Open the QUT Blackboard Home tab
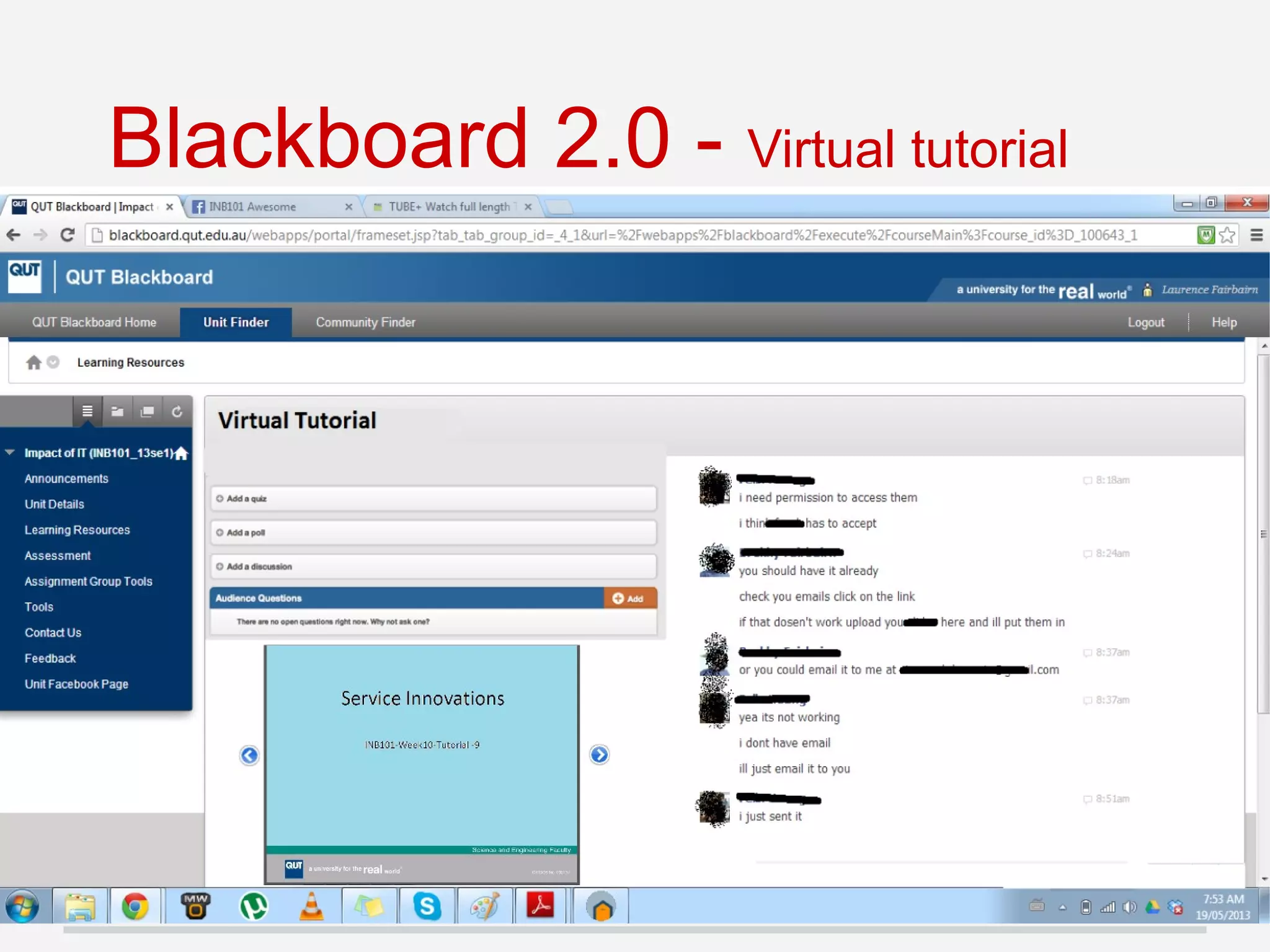 point(94,322)
